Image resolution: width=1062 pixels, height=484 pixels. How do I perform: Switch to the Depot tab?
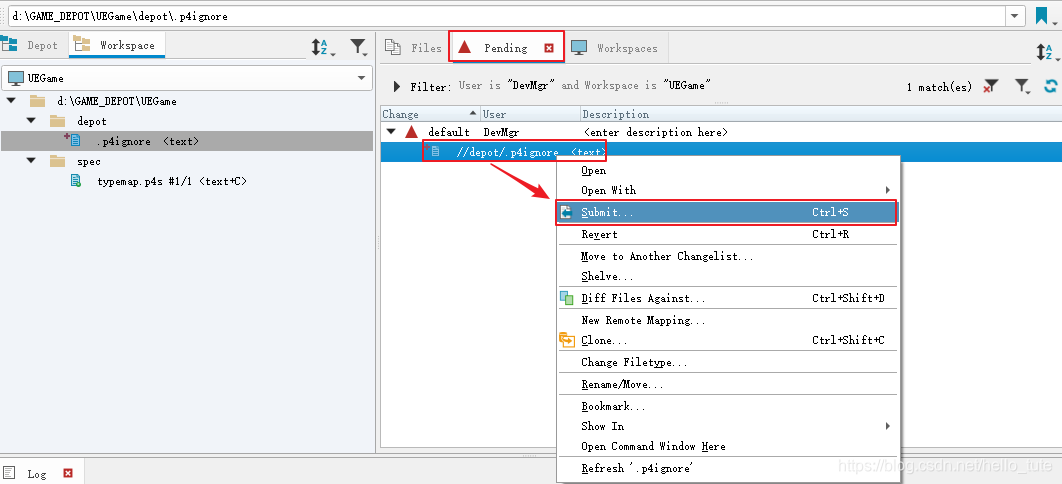click(x=30, y=45)
